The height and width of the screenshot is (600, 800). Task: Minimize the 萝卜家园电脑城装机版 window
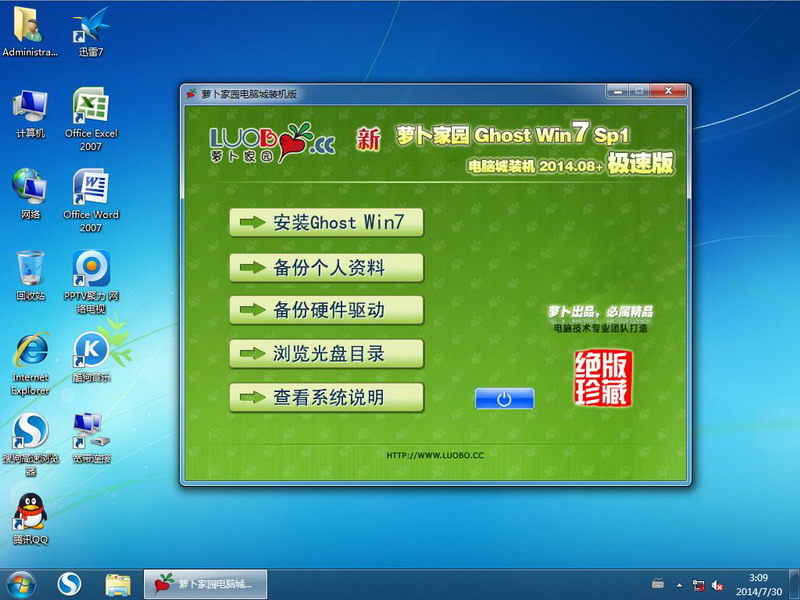click(617, 92)
